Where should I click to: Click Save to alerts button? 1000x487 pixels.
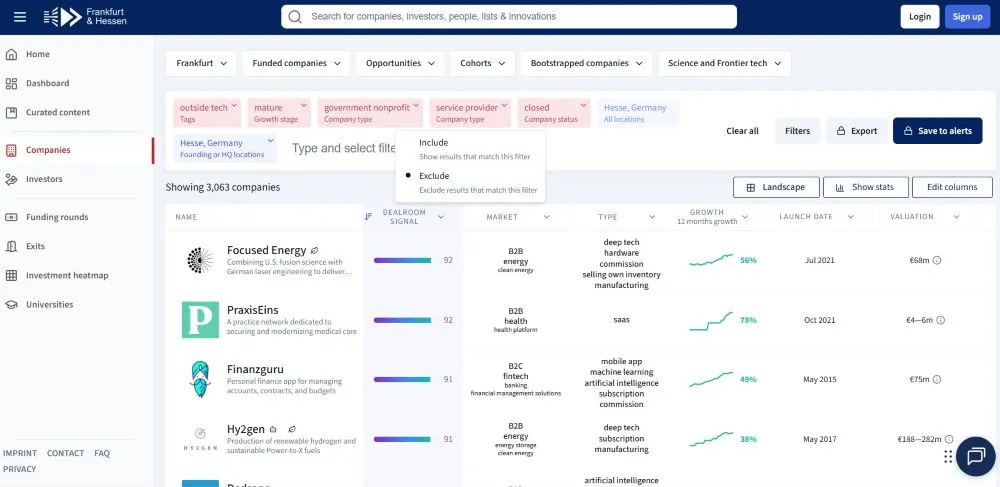(x=938, y=131)
